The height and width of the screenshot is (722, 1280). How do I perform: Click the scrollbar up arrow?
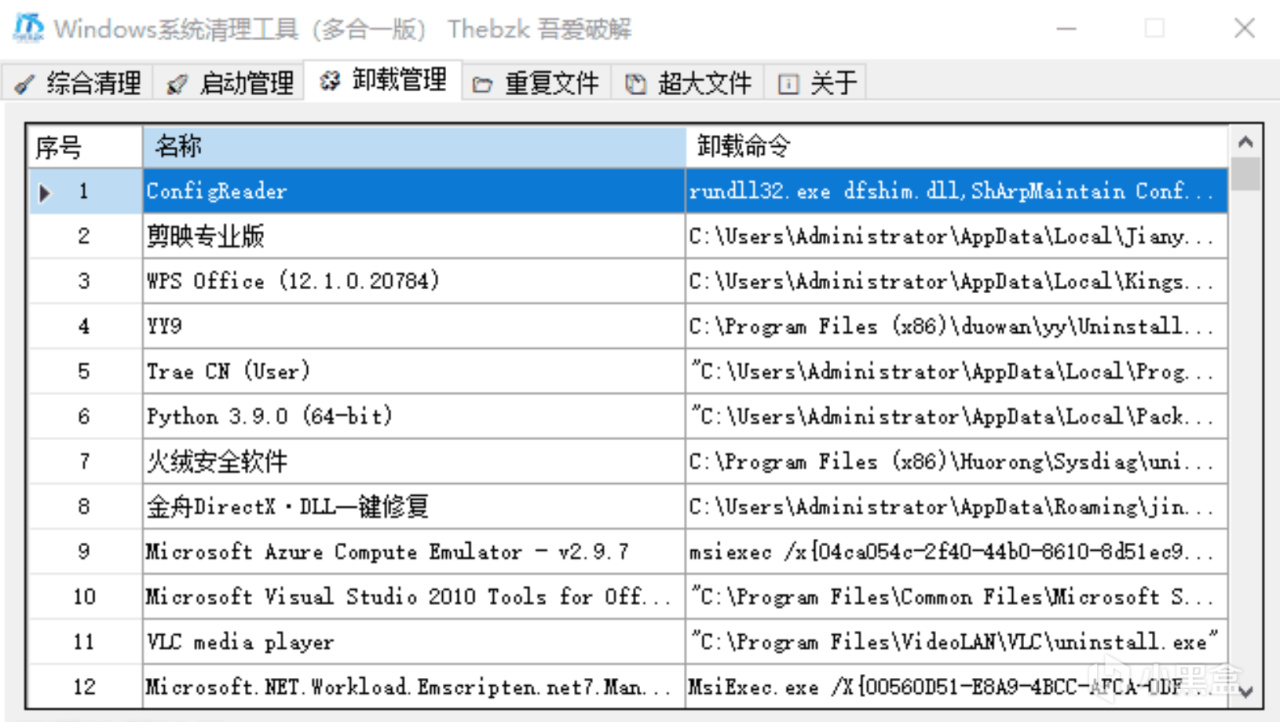pyautogui.click(x=1245, y=143)
